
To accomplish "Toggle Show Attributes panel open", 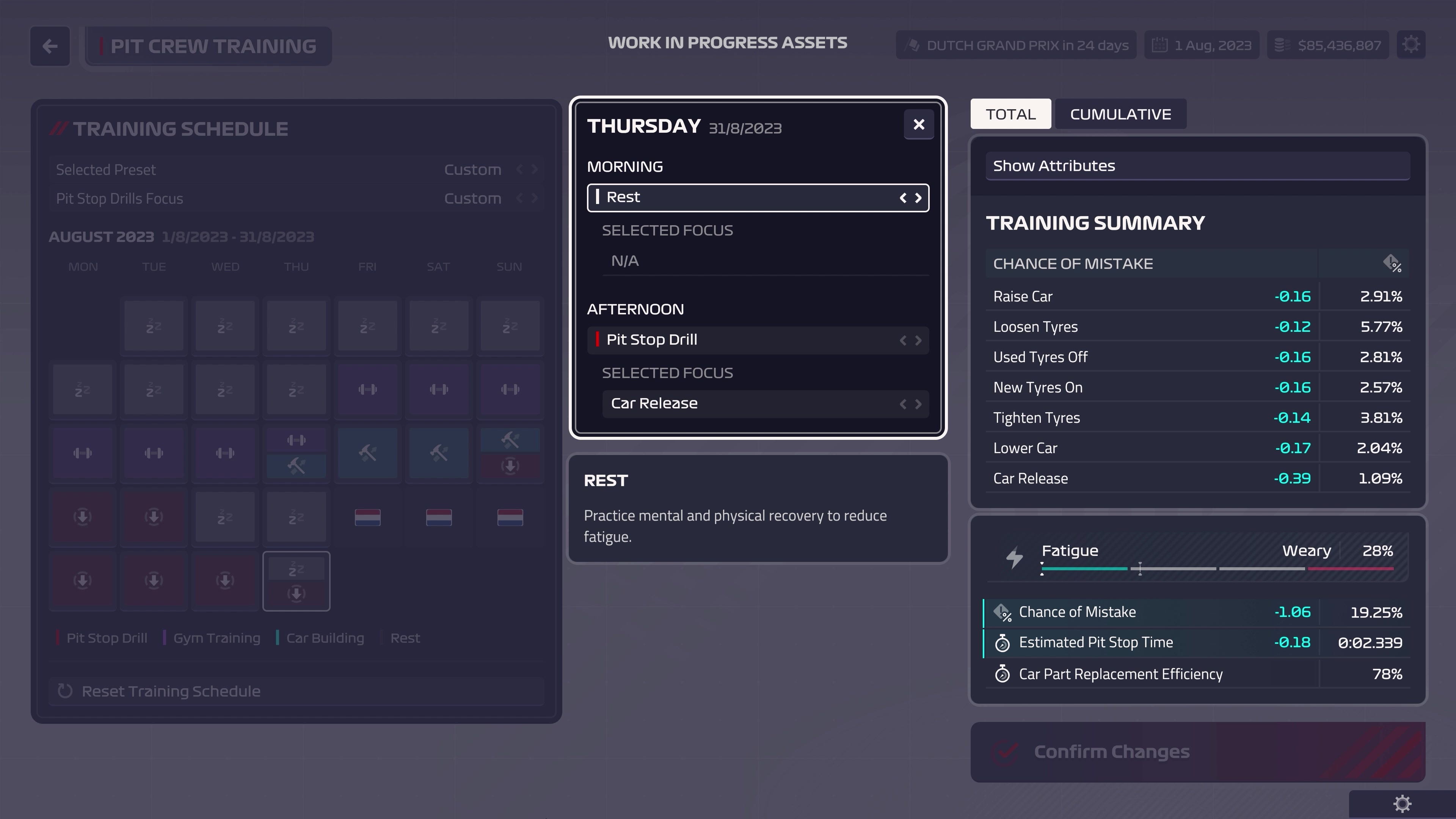I will click(1197, 165).
